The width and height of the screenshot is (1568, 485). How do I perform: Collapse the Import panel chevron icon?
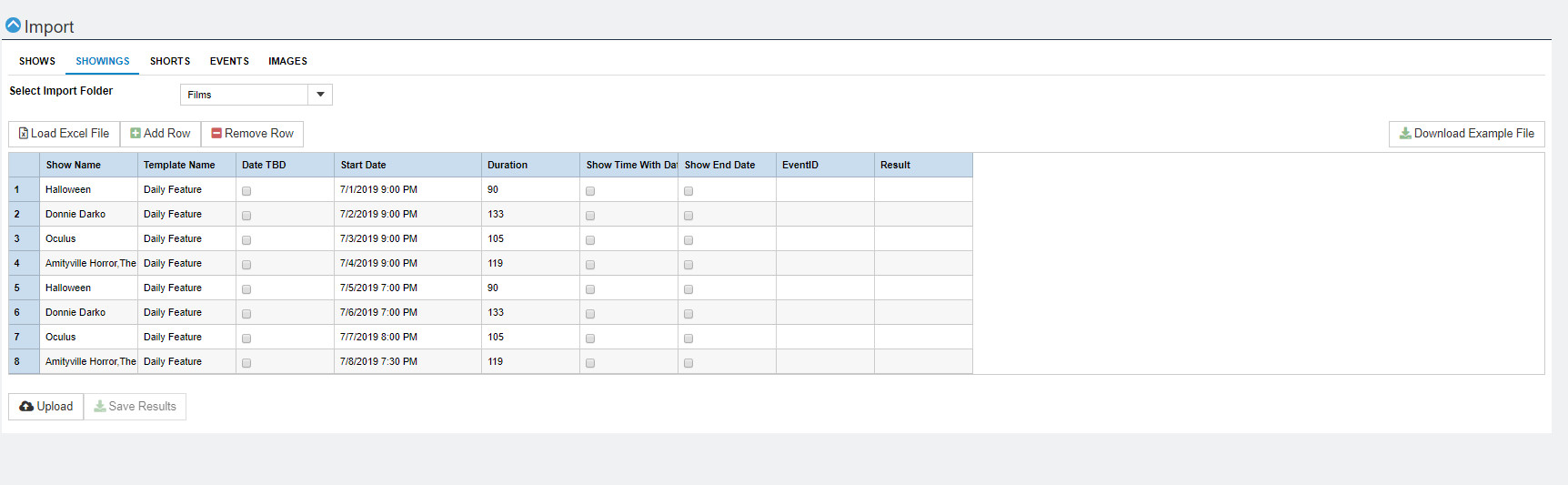(x=13, y=25)
